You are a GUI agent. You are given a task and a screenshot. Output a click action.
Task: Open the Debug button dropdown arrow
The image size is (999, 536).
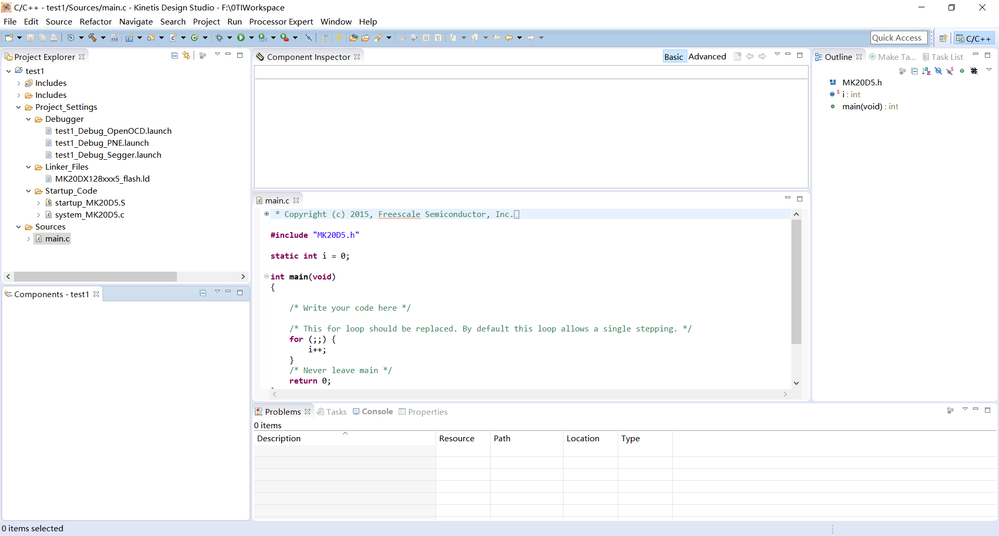pos(229,38)
